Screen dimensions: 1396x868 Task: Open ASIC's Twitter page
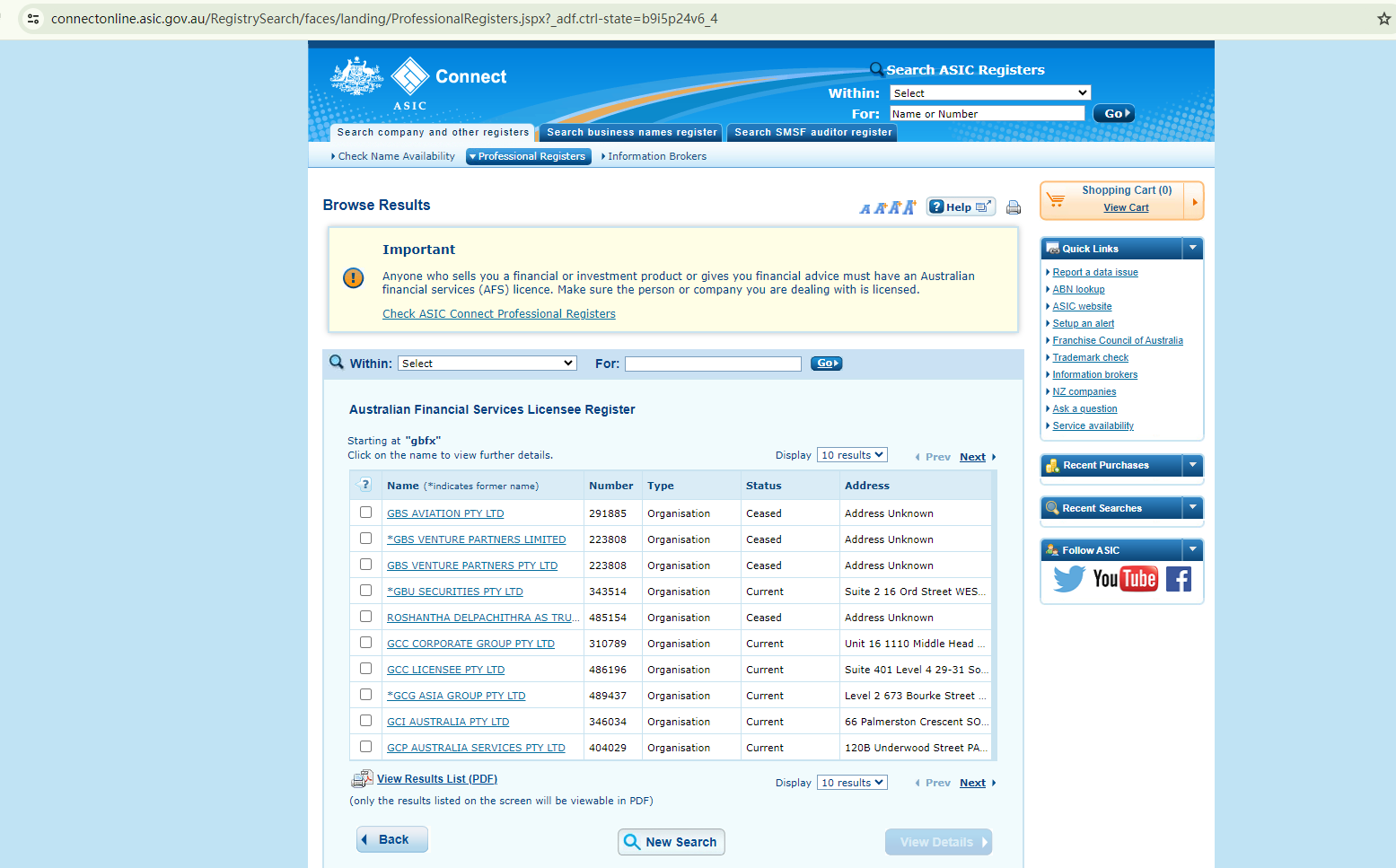(x=1068, y=579)
